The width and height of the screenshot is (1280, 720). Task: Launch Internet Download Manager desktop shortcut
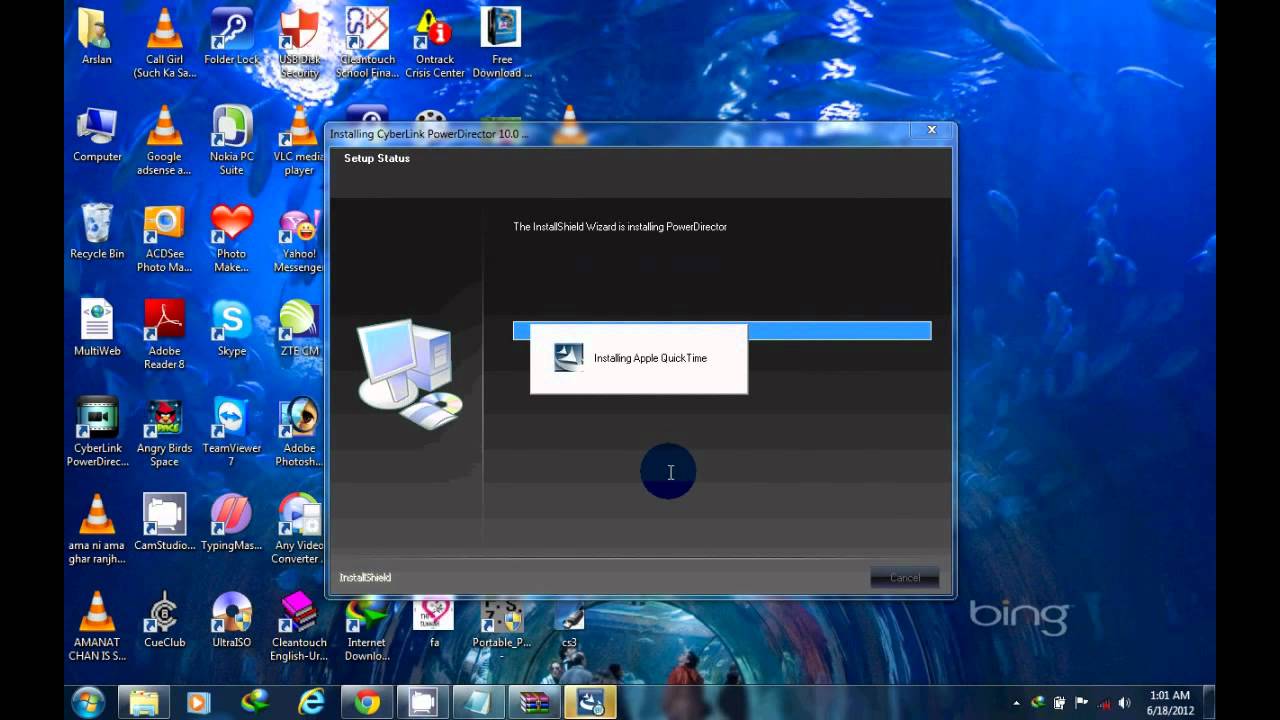[x=367, y=630]
